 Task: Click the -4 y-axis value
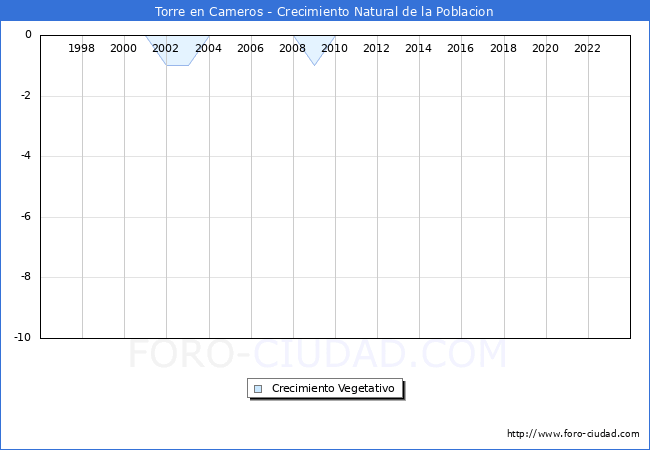[26, 156]
